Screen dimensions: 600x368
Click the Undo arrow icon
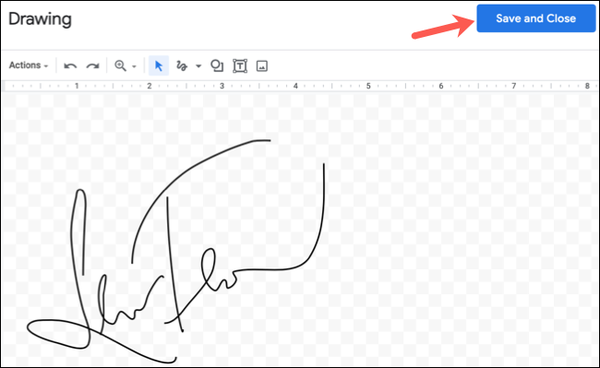coord(70,66)
